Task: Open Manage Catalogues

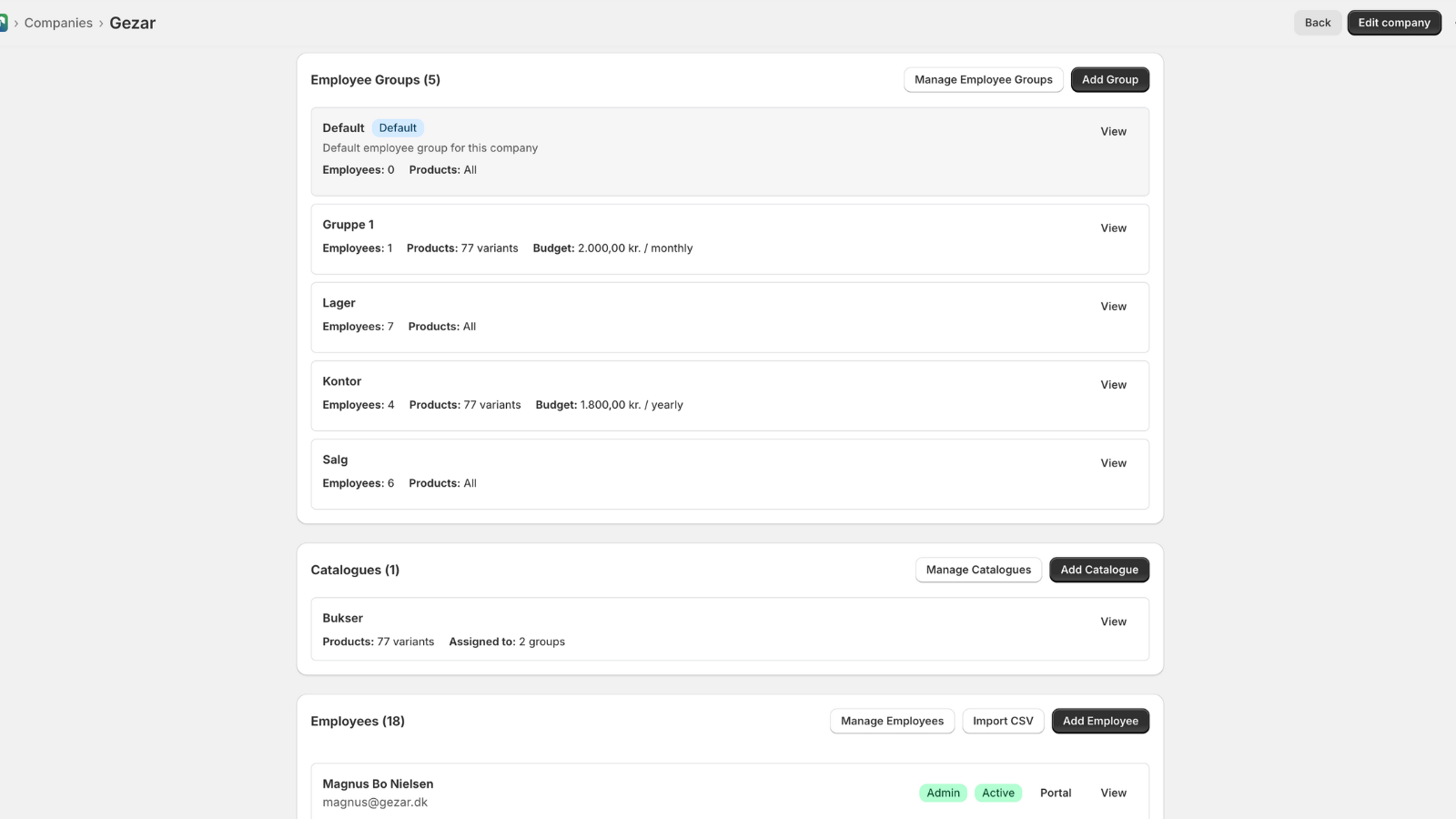Action: pos(978,571)
